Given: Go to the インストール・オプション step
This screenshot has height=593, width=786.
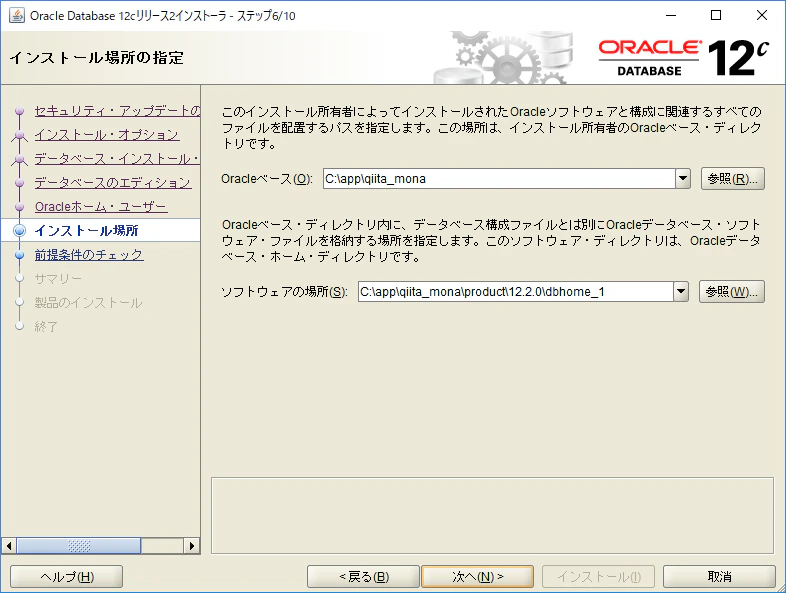Looking at the screenshot, I should pos(107,135).
